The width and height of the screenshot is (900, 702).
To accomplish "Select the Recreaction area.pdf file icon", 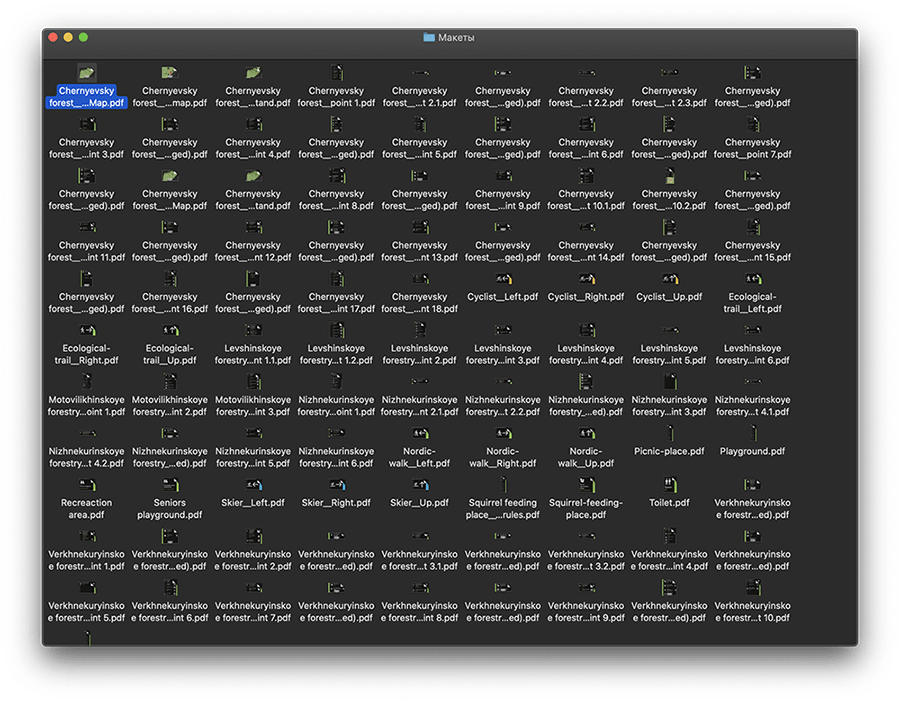I will [x=87, y=485].
